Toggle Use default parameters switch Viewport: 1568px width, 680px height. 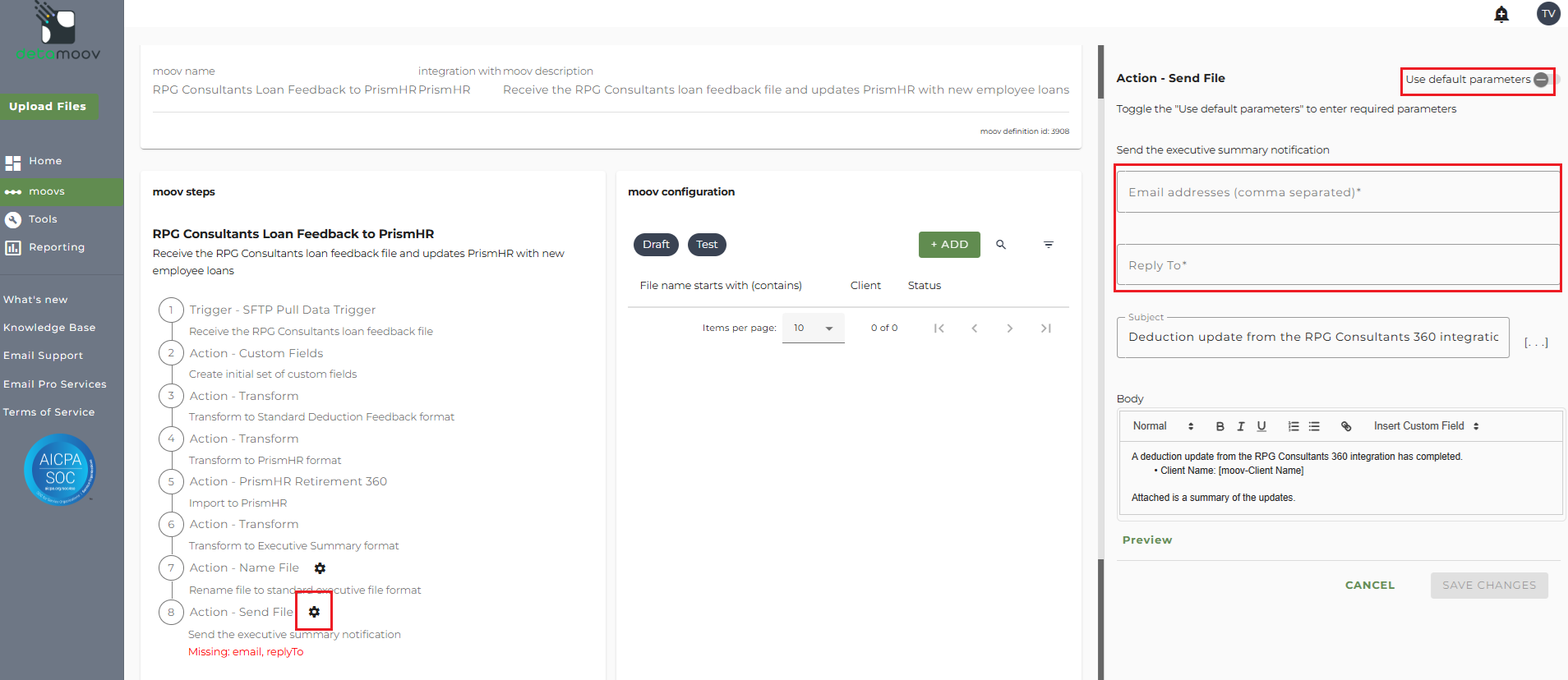1545,80
